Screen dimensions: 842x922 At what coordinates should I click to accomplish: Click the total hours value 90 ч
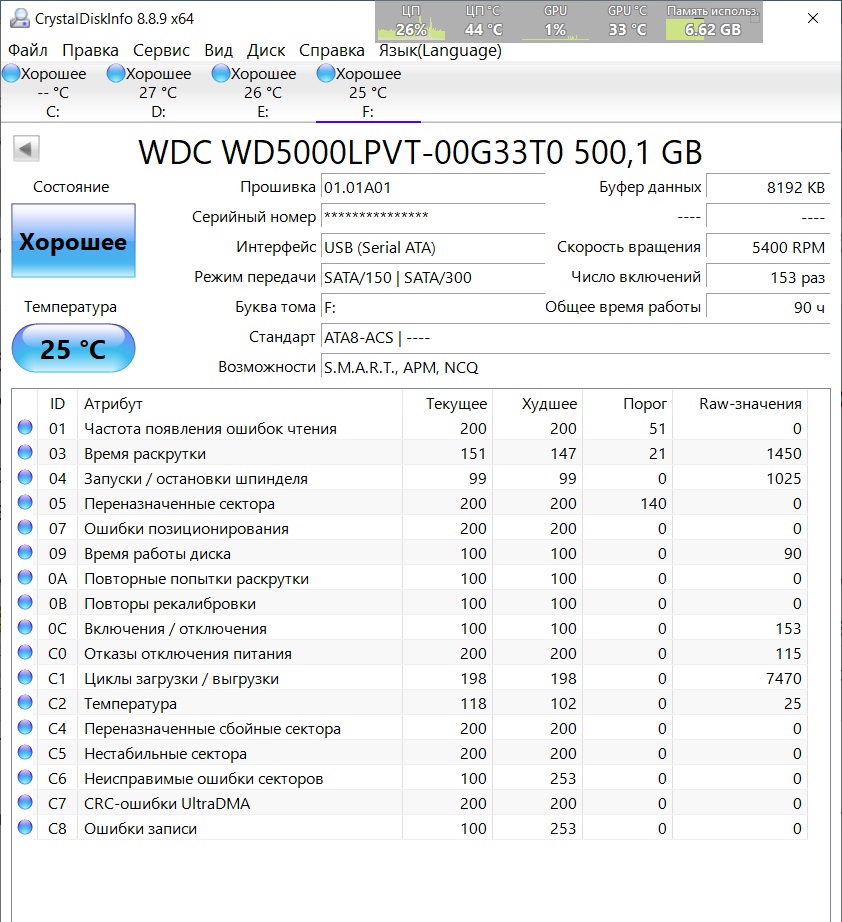[768, 308]
